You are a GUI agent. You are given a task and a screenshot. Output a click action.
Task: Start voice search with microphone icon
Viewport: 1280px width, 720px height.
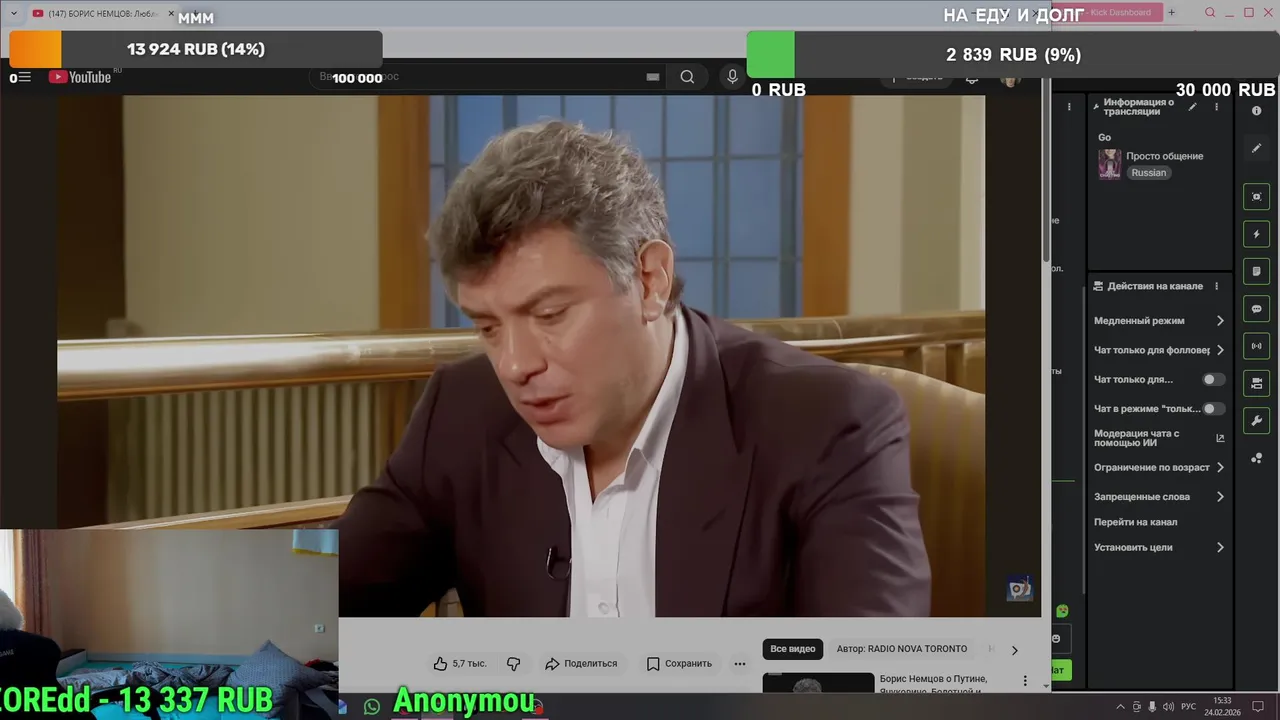pyautogui.click(x=732, y=77)
